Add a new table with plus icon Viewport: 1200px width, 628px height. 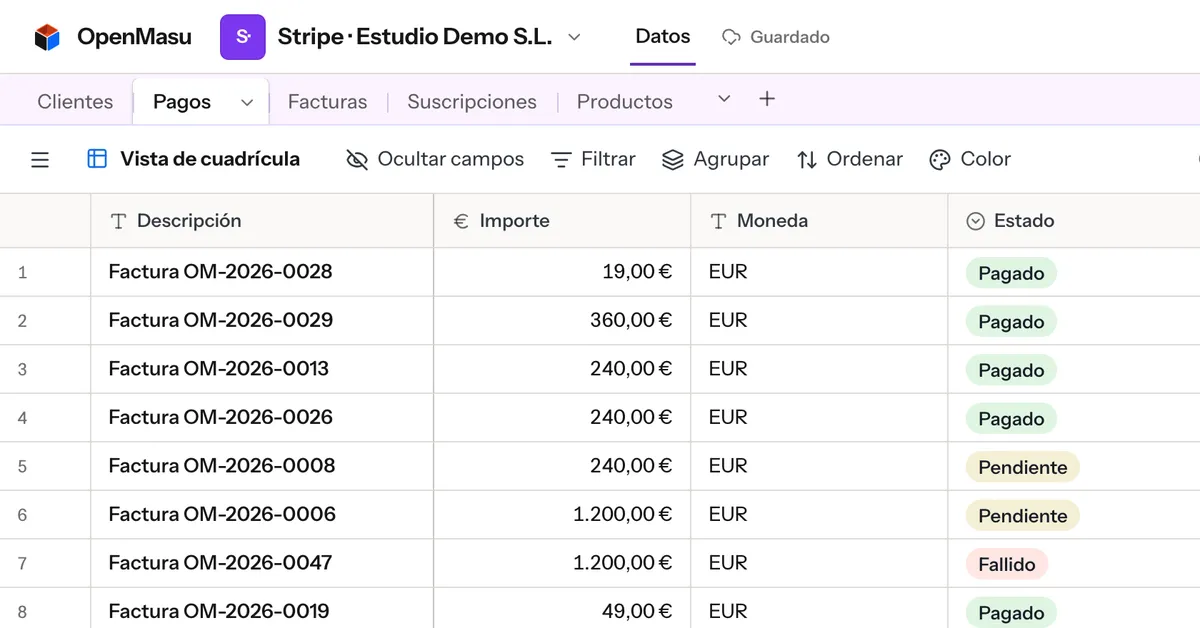[x=767, y=98]
